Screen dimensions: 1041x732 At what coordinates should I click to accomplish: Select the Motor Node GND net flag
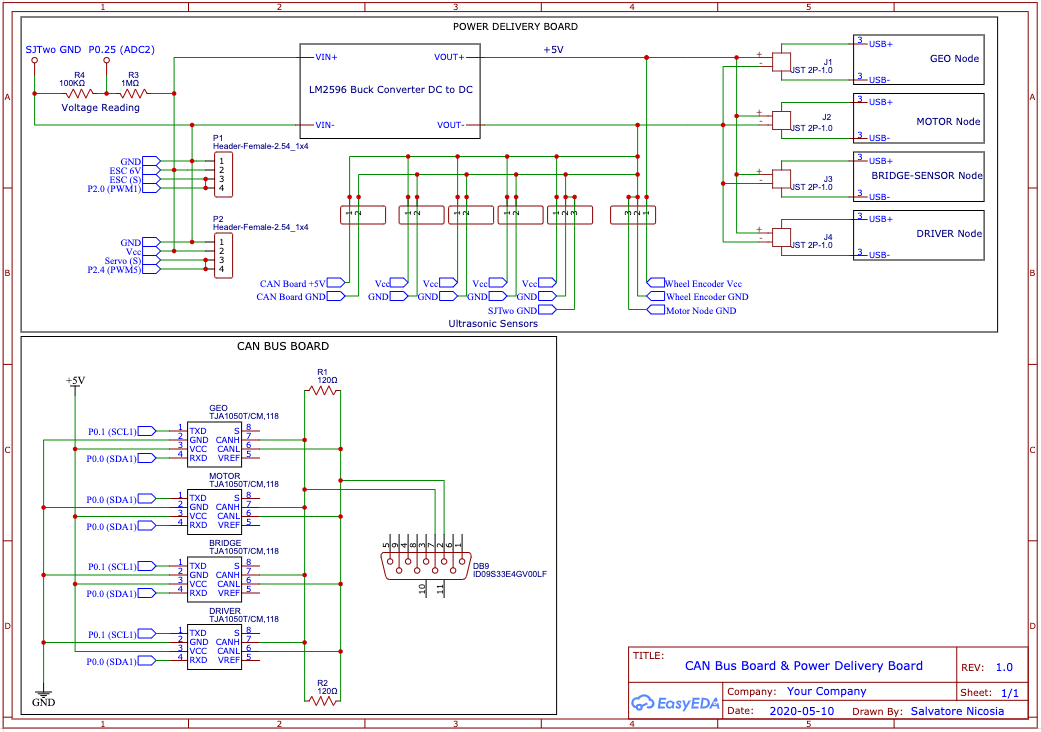(x=656, y=311)
